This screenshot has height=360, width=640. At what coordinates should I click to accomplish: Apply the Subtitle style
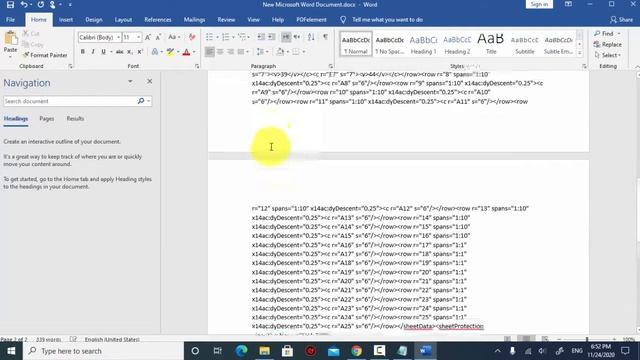click(524, 44)
